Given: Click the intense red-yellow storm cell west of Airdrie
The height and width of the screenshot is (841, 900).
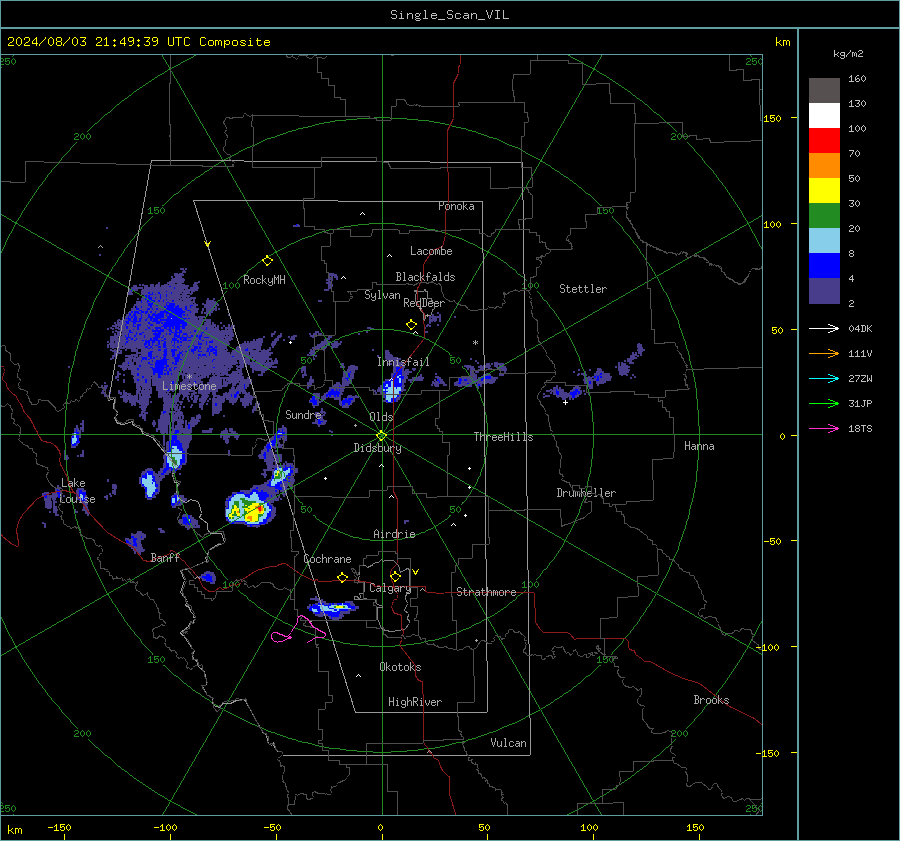Looking at the screenshot, I should 250,509.
